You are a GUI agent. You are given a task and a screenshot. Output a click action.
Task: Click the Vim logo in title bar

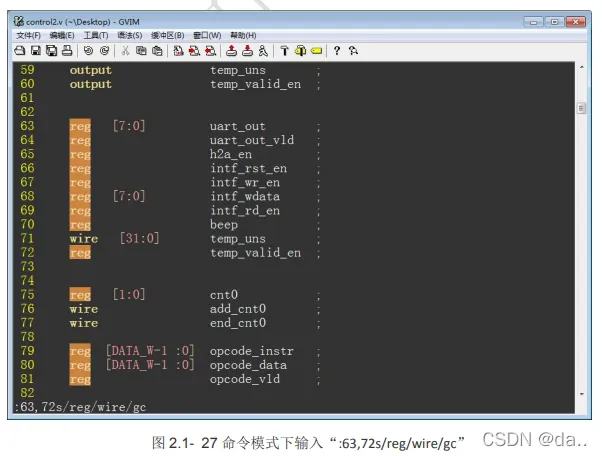point(18,21)
